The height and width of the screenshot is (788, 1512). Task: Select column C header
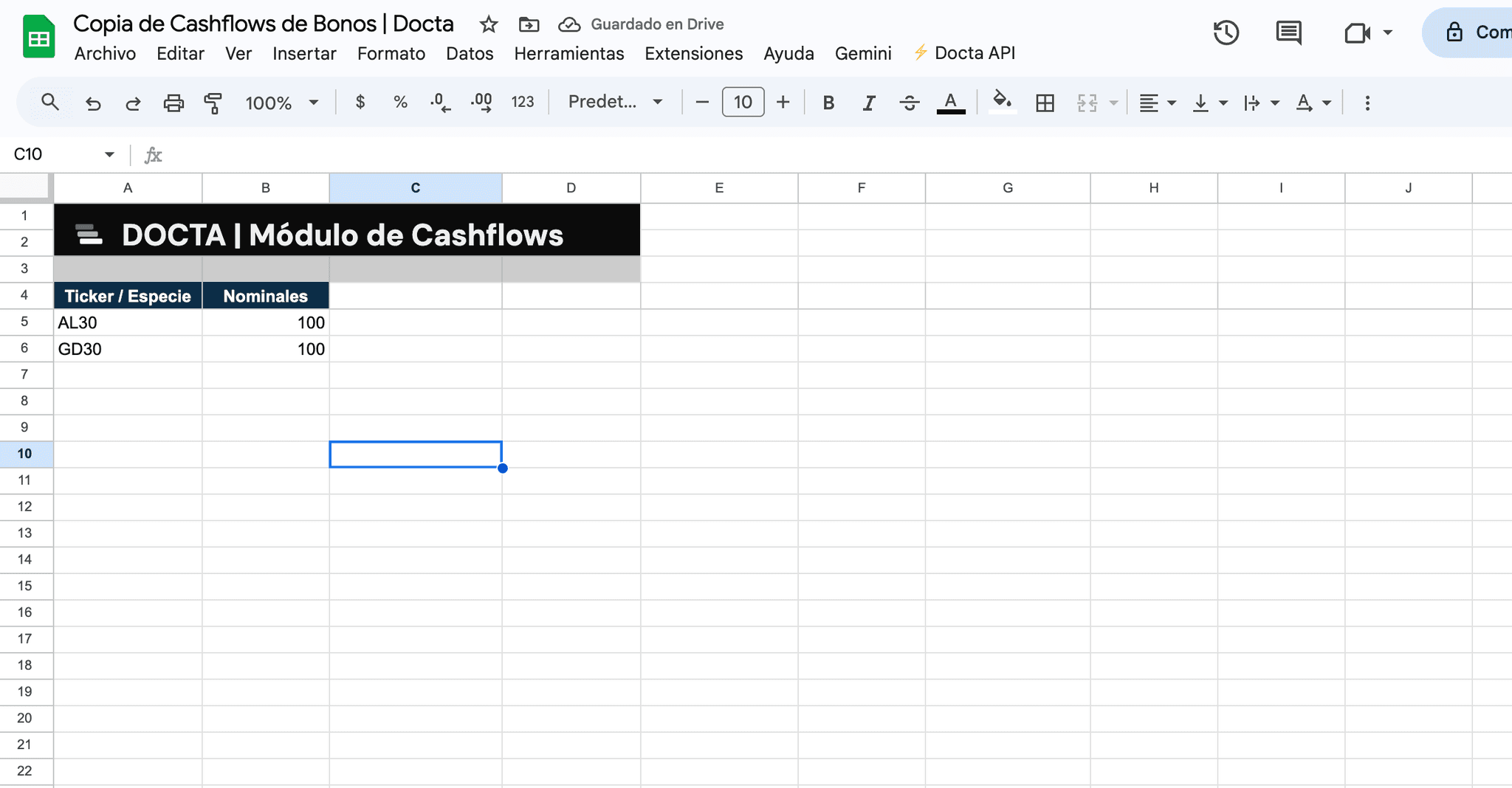point(416,188)
